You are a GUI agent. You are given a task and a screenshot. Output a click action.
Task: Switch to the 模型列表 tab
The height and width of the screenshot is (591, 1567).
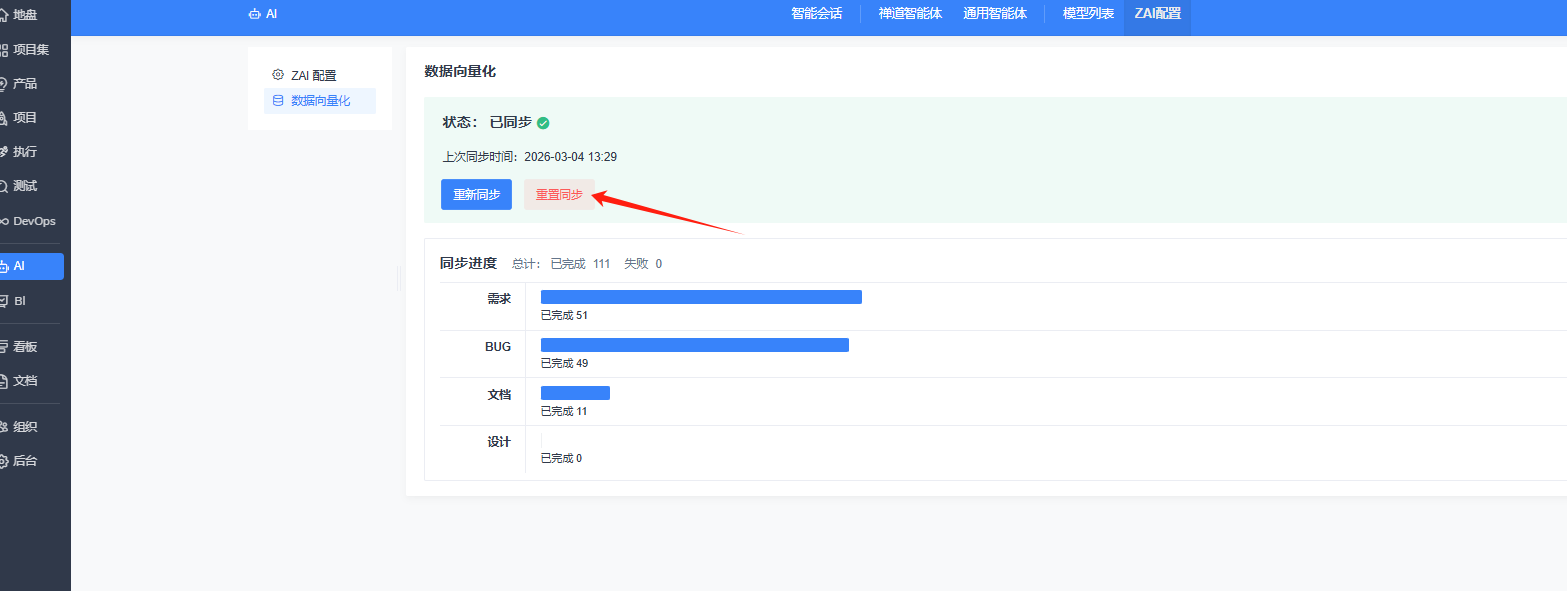pos(1088,14)
